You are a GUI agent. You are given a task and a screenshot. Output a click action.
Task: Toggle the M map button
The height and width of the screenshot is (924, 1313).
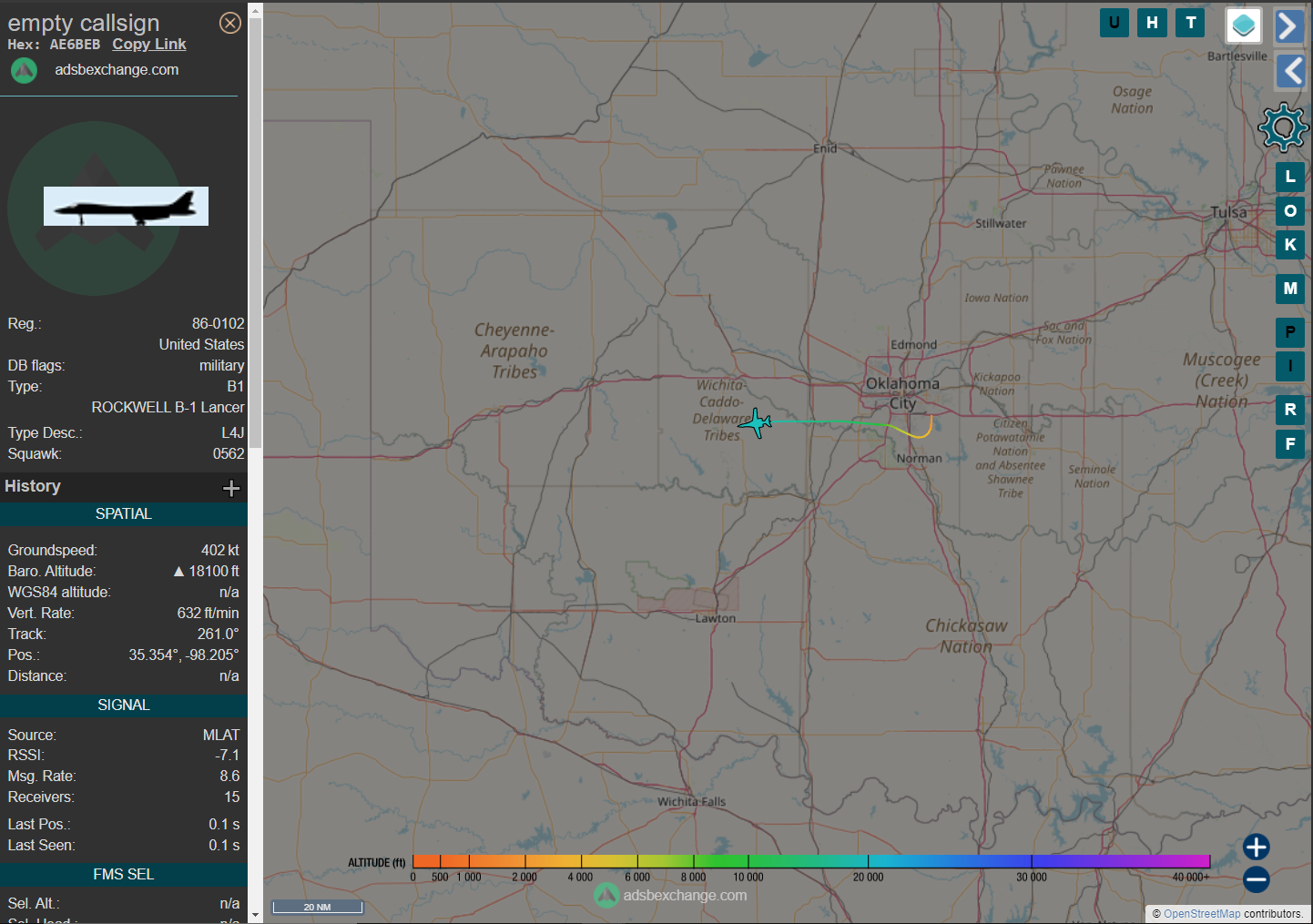[1290, 289]
